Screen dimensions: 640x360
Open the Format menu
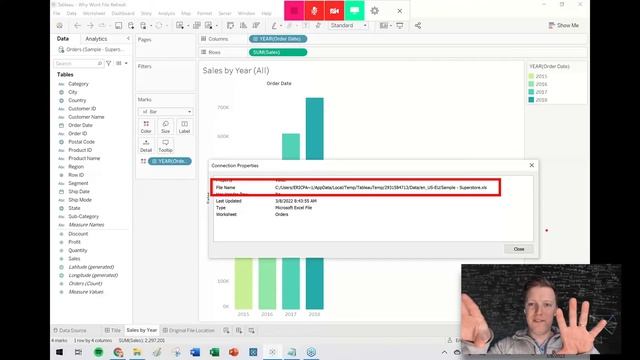tap(204, 13)
